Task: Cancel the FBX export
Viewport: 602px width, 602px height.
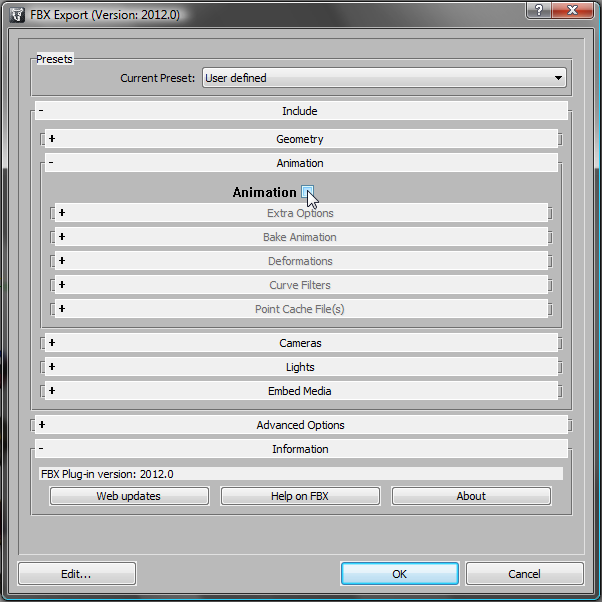Action: [x=525, y=574]
